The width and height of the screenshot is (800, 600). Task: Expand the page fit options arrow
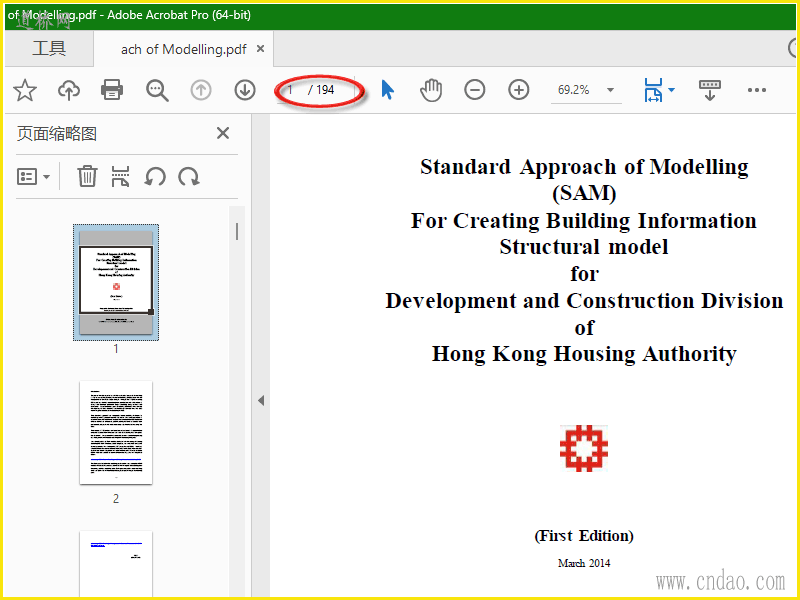pyautogui.click(x=671, y=90)
